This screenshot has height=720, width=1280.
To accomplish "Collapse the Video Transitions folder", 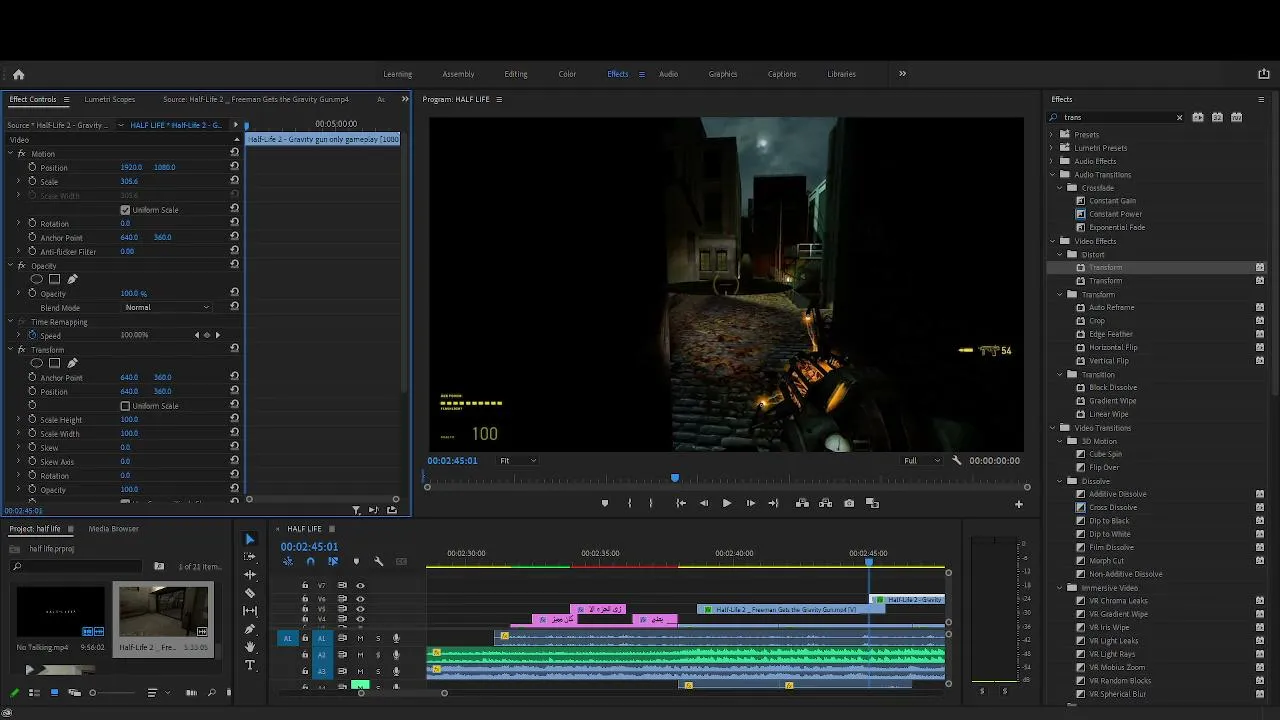I will 1052,428.
